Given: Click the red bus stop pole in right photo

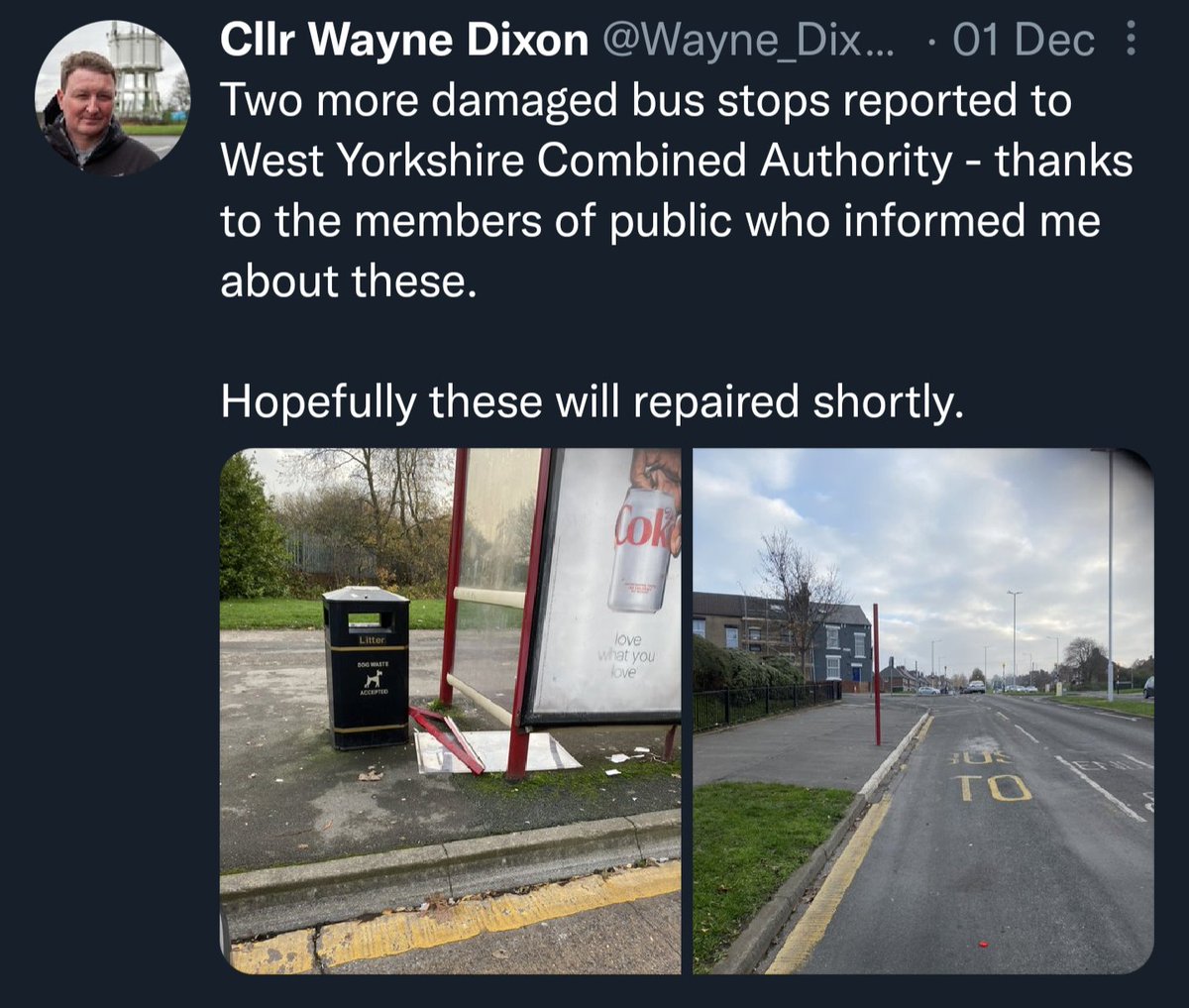Looking at the screenshot, I should click(877, 674).
